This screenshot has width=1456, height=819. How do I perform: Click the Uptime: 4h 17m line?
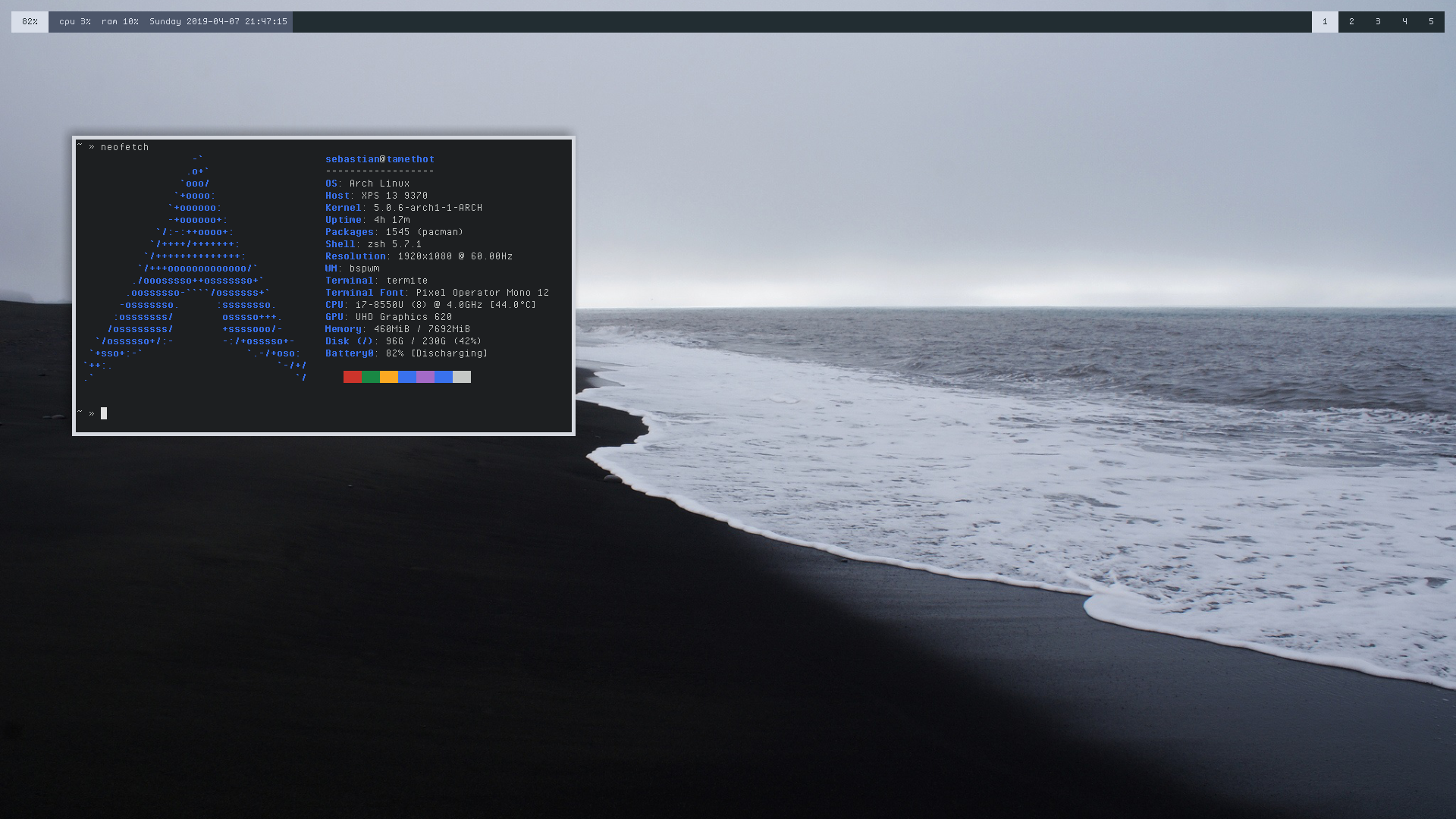coord(368,220)
